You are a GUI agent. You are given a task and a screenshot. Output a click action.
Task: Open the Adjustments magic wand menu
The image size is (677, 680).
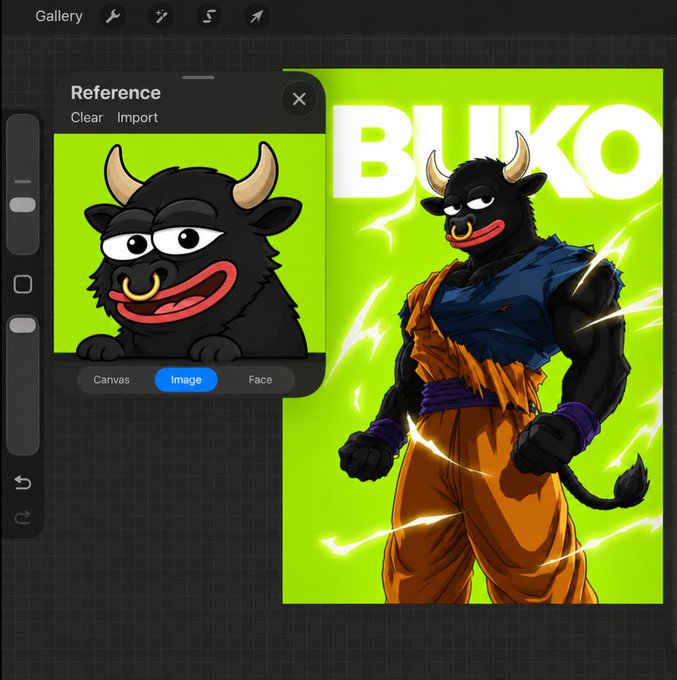161,17
